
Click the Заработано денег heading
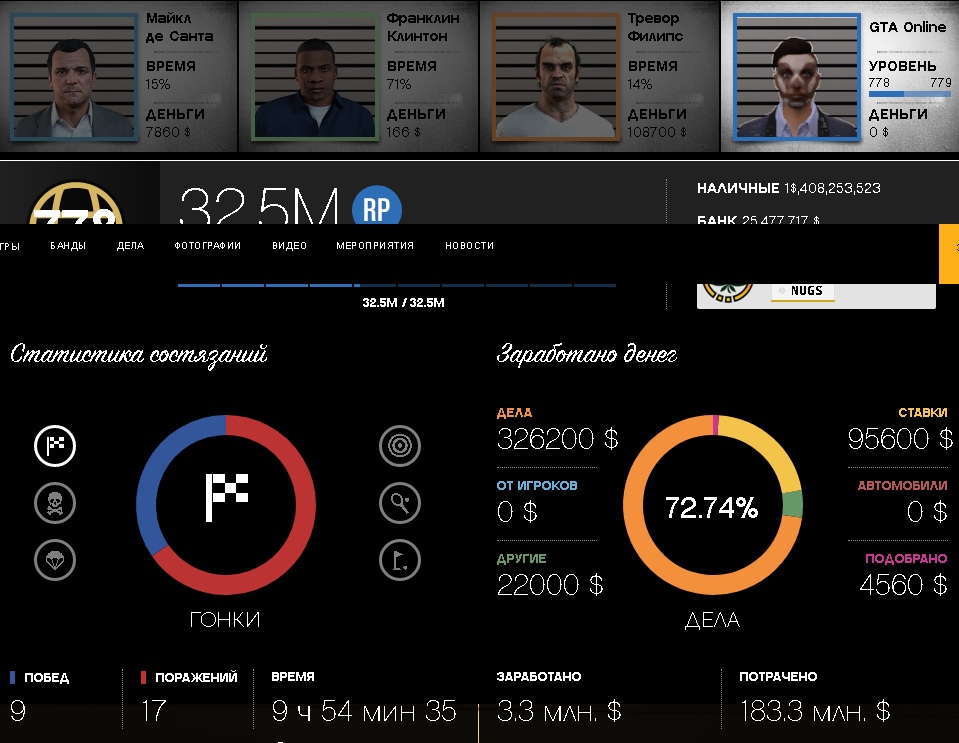point(587,355)
